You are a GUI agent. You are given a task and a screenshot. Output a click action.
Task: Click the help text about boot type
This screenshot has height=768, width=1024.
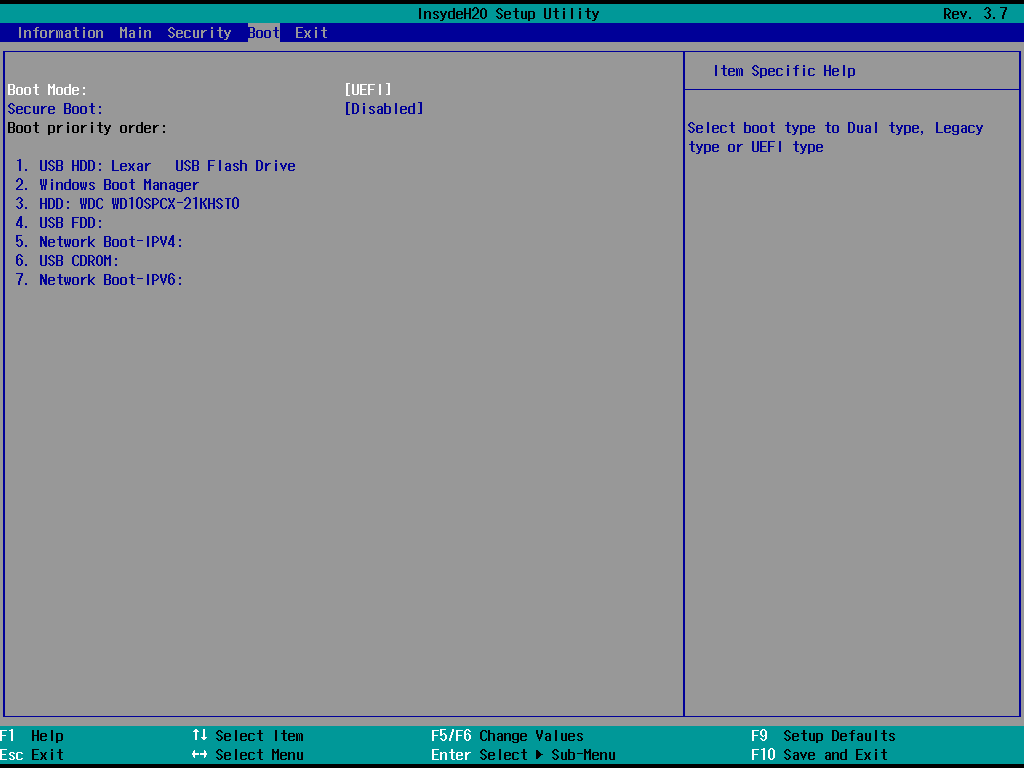pos(835,137)
